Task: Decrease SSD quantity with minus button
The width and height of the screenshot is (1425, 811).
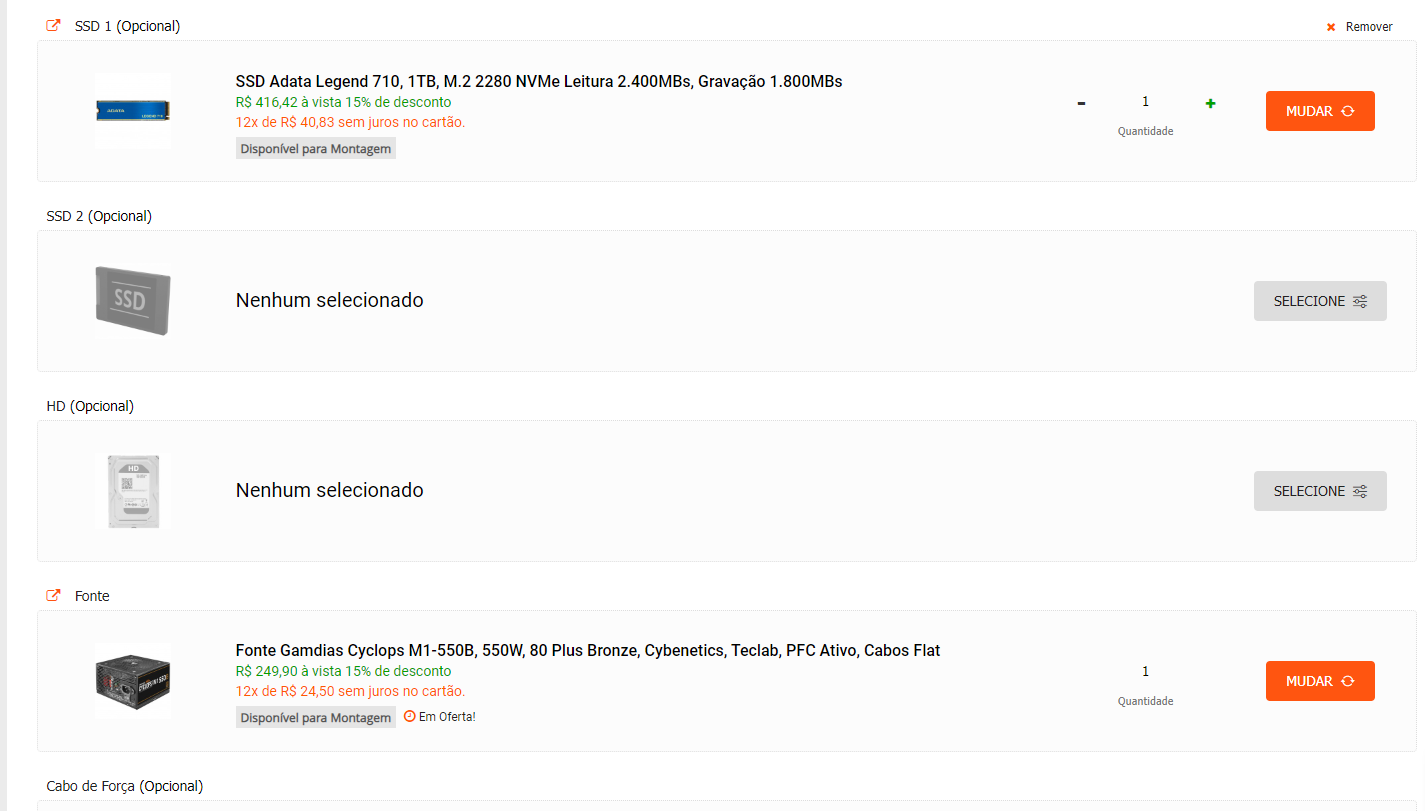Action: pos(1081,103)
